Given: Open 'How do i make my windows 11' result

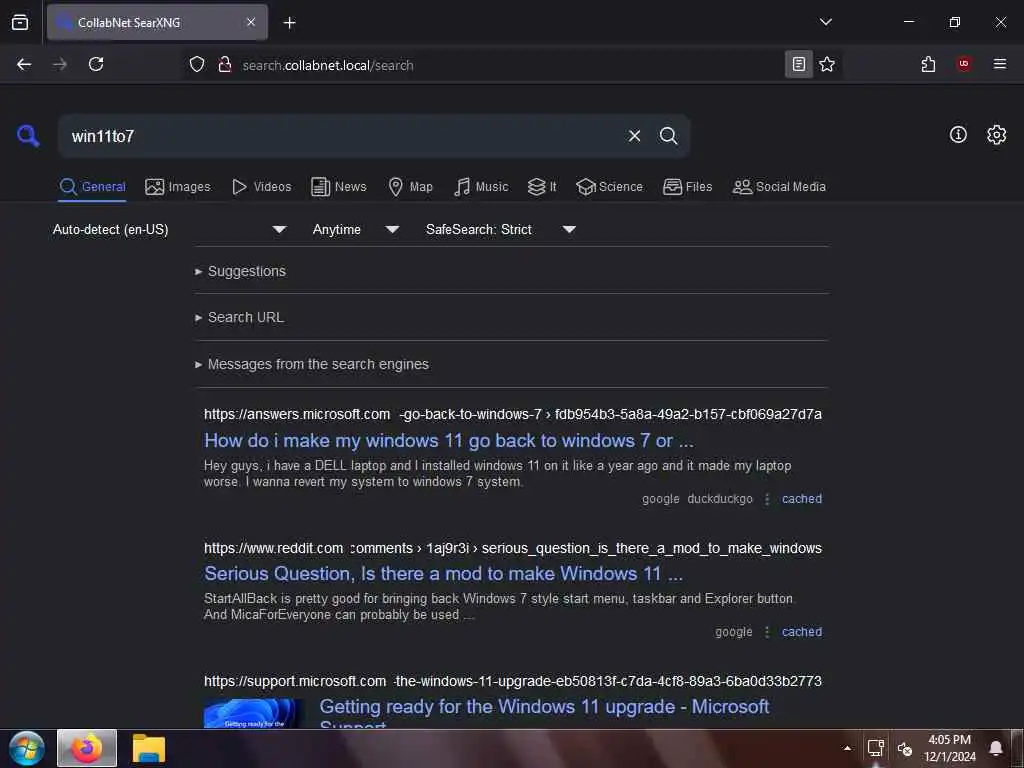Looking at the screenshot, I should (449, 441).
